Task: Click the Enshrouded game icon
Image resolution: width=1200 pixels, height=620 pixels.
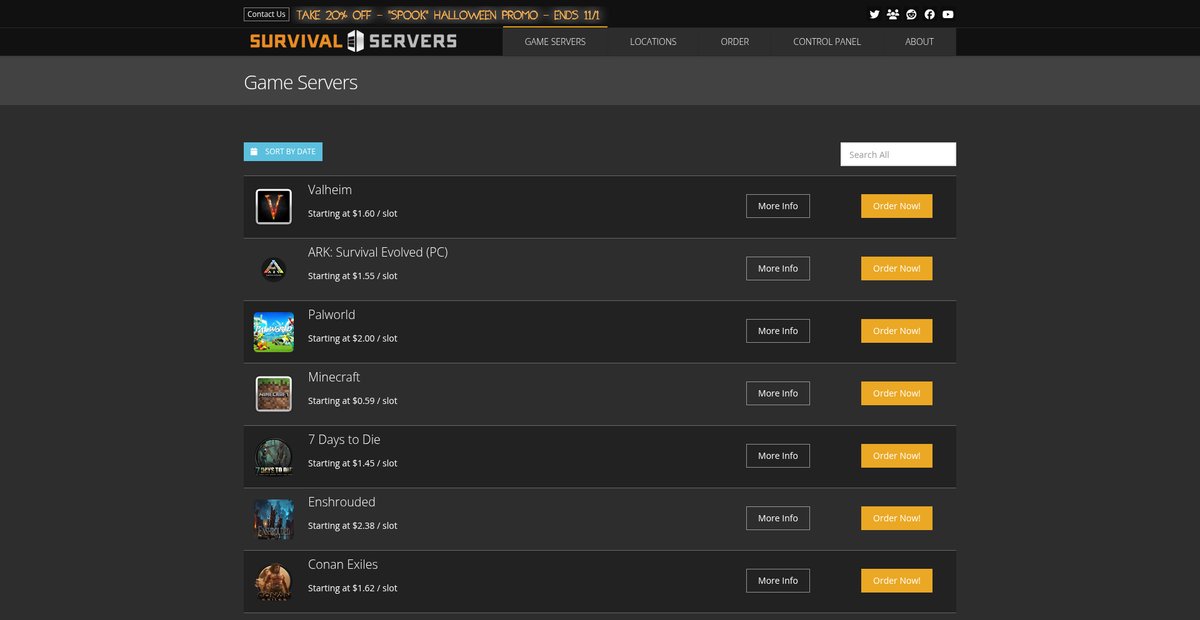Action: click(273, 519)
